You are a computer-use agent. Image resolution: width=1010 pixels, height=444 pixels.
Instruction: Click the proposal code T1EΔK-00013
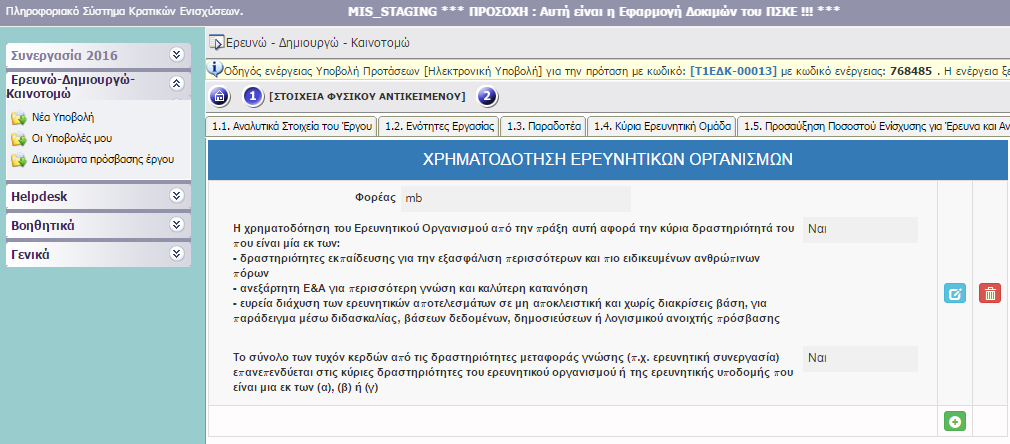733,70
